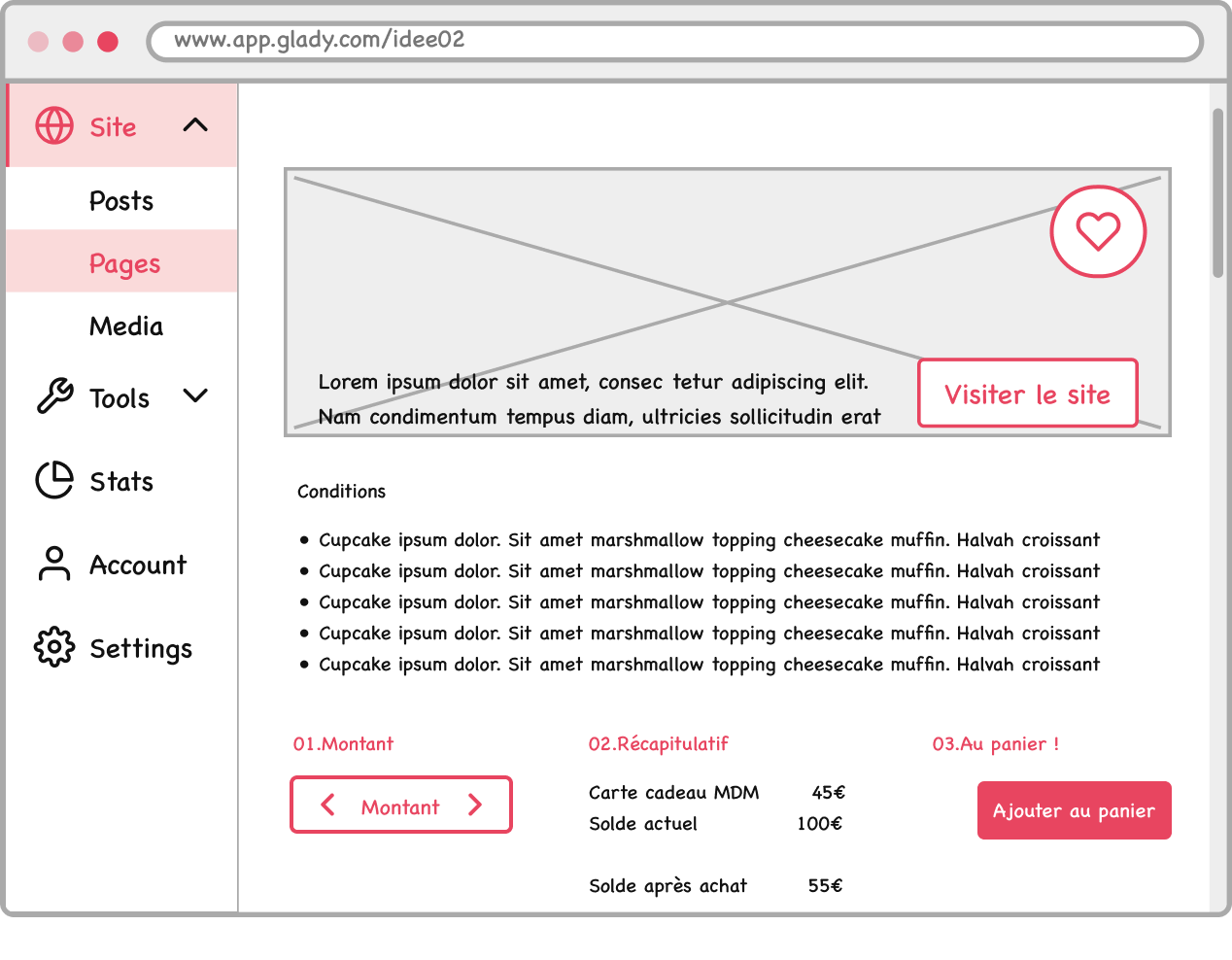Toggle the heart favorite on the product image
Screen dimensions: 1232x960
(x=1098, y=231)
